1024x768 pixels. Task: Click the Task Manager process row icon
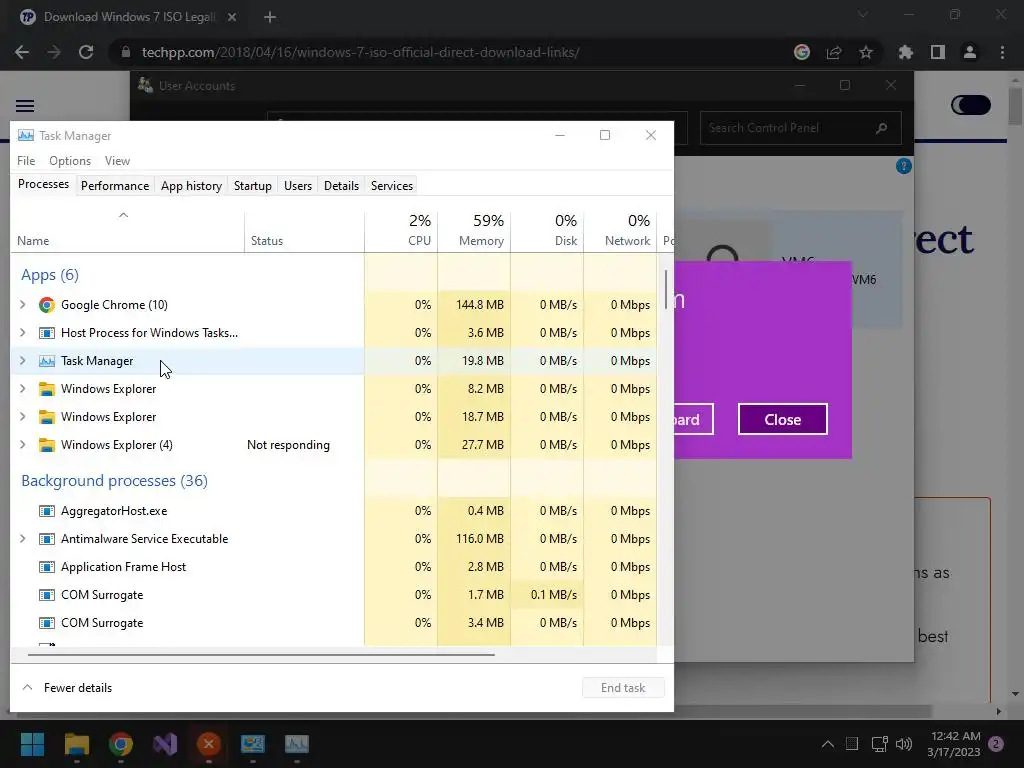point(46,361)
